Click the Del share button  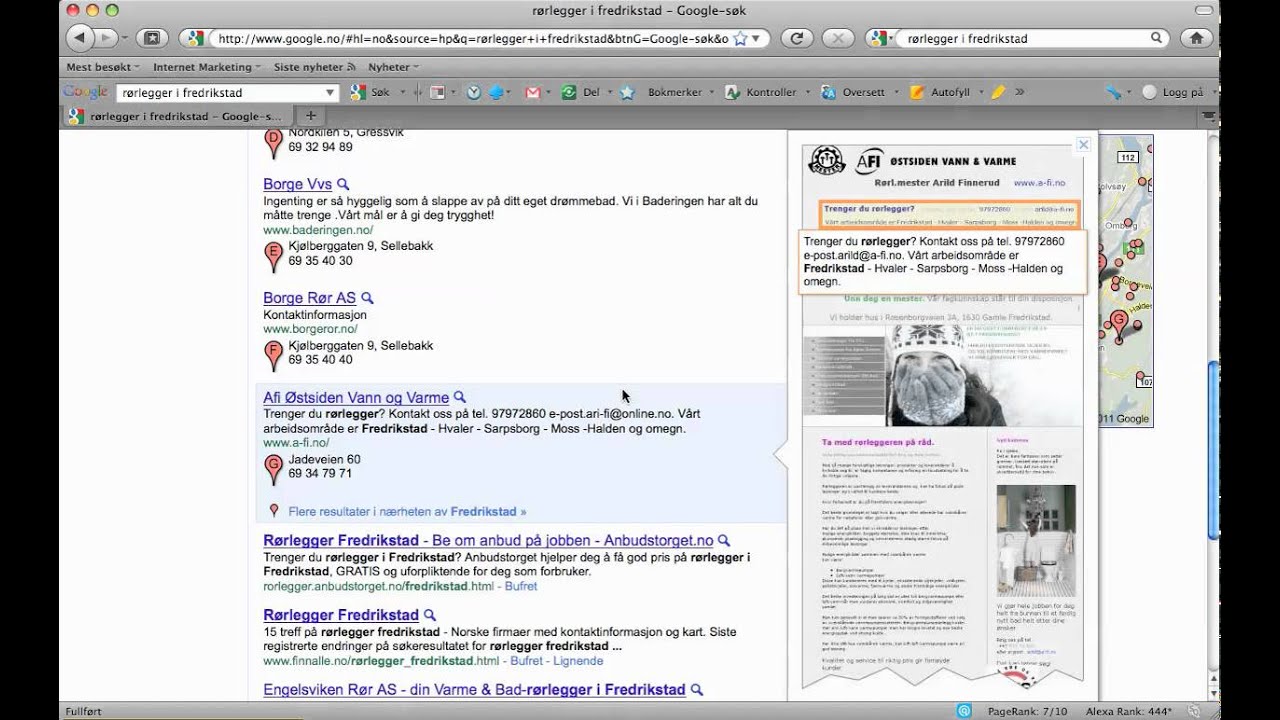[x=581, y=92]
